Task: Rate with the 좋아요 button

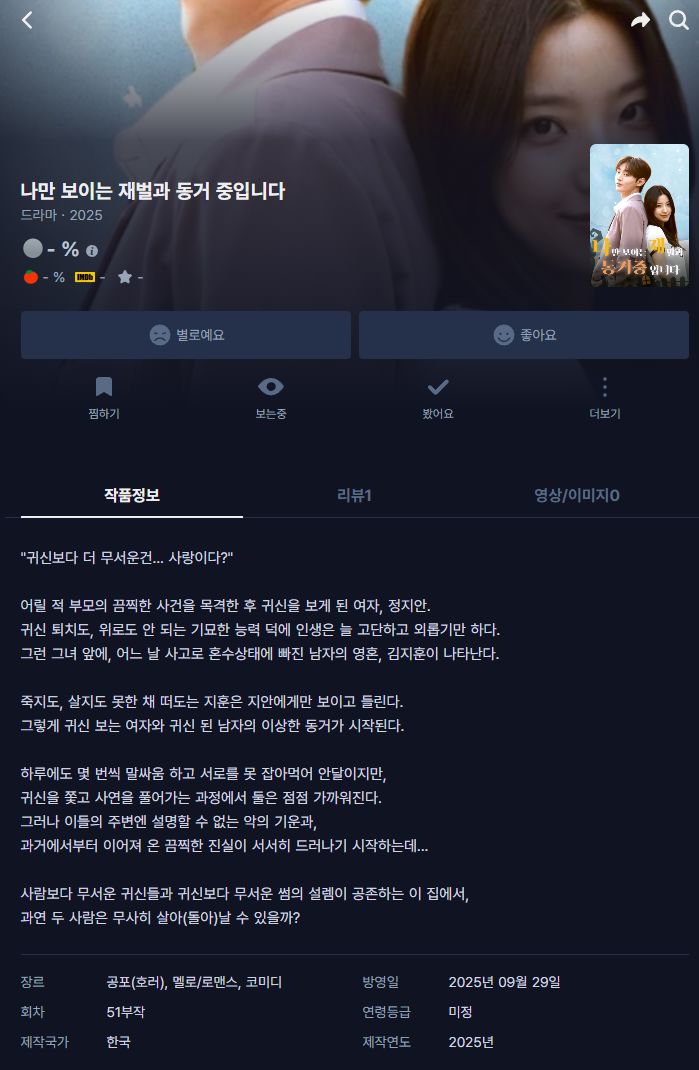Action: point(524,335)
